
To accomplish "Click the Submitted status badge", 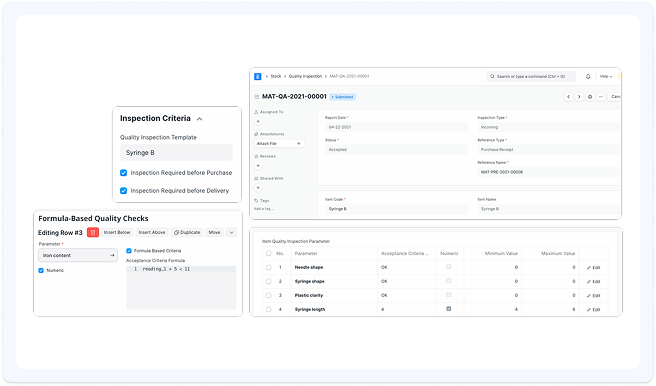I will 343,97.
